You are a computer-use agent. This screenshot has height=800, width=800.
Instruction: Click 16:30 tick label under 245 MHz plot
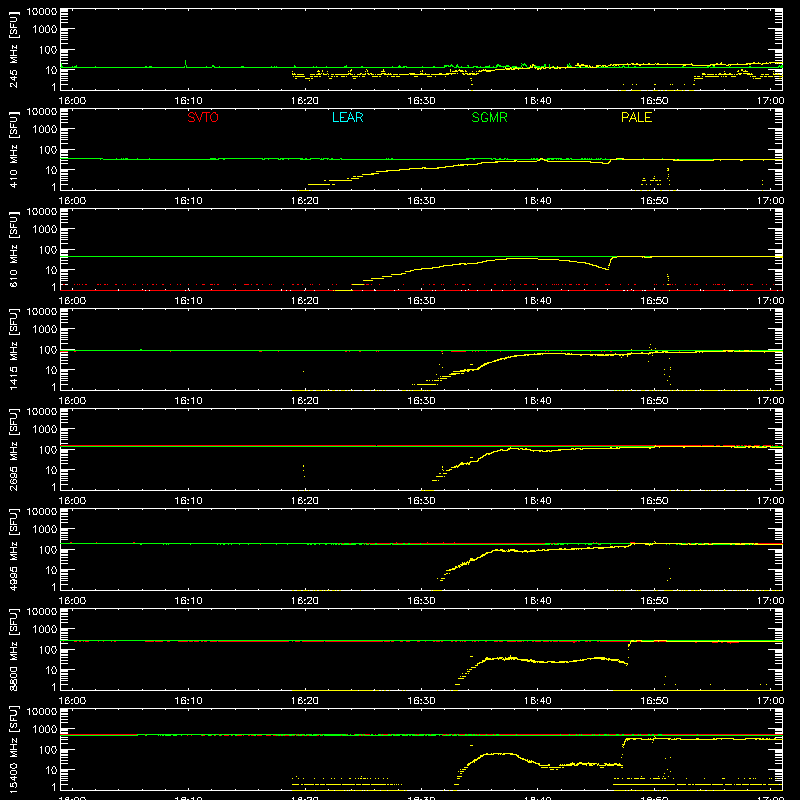point(421,101)
